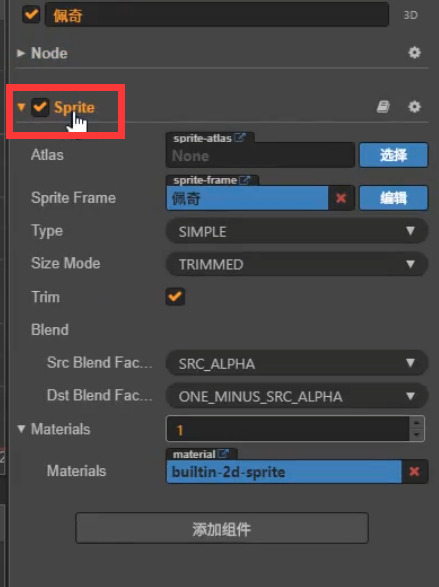Open the Sprite component settings gear
The height and width of the screenshot is (587, 439).
tap(414, 107)
